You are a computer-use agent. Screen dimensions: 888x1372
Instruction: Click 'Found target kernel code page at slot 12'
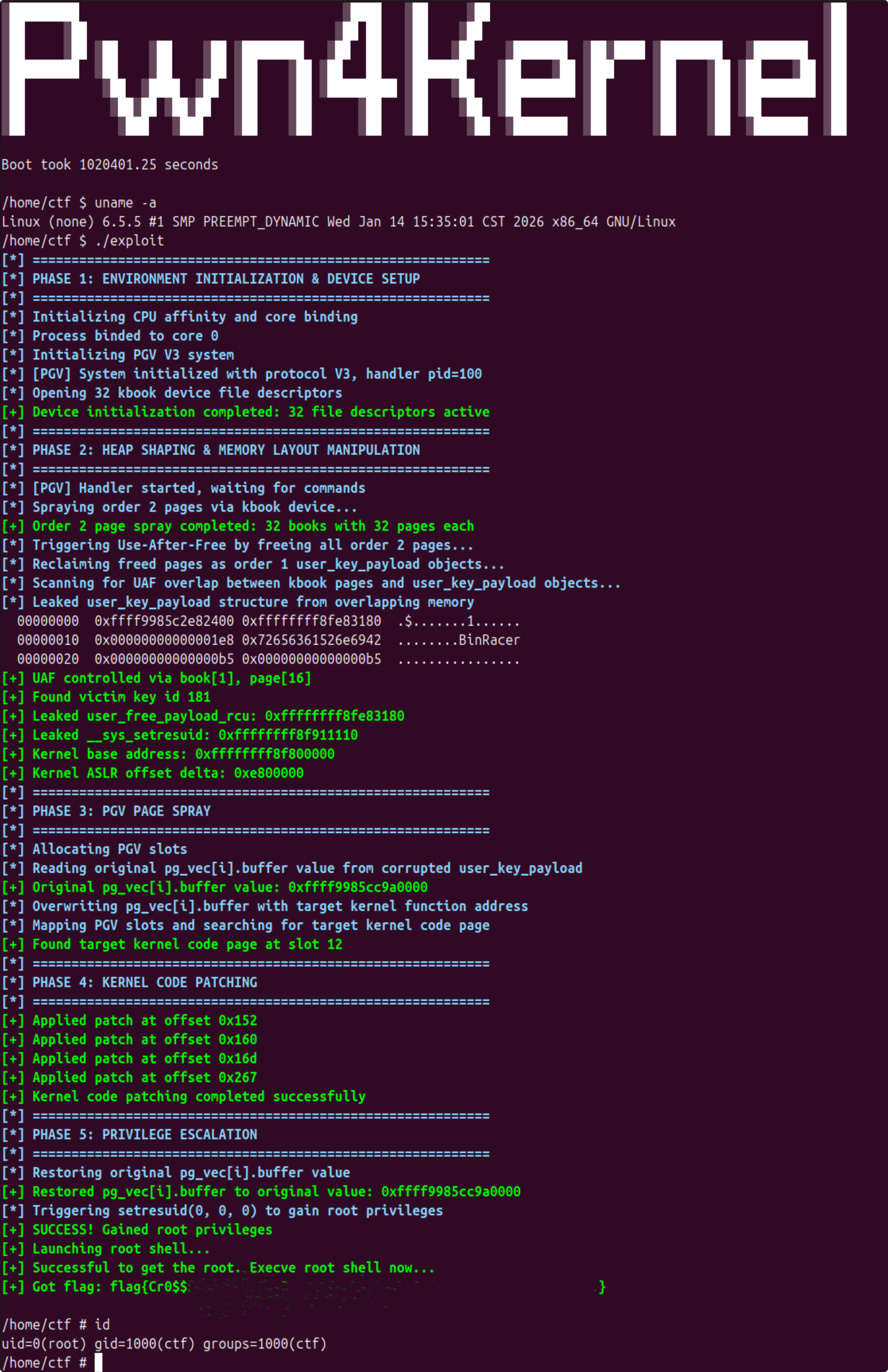point(187,945)
